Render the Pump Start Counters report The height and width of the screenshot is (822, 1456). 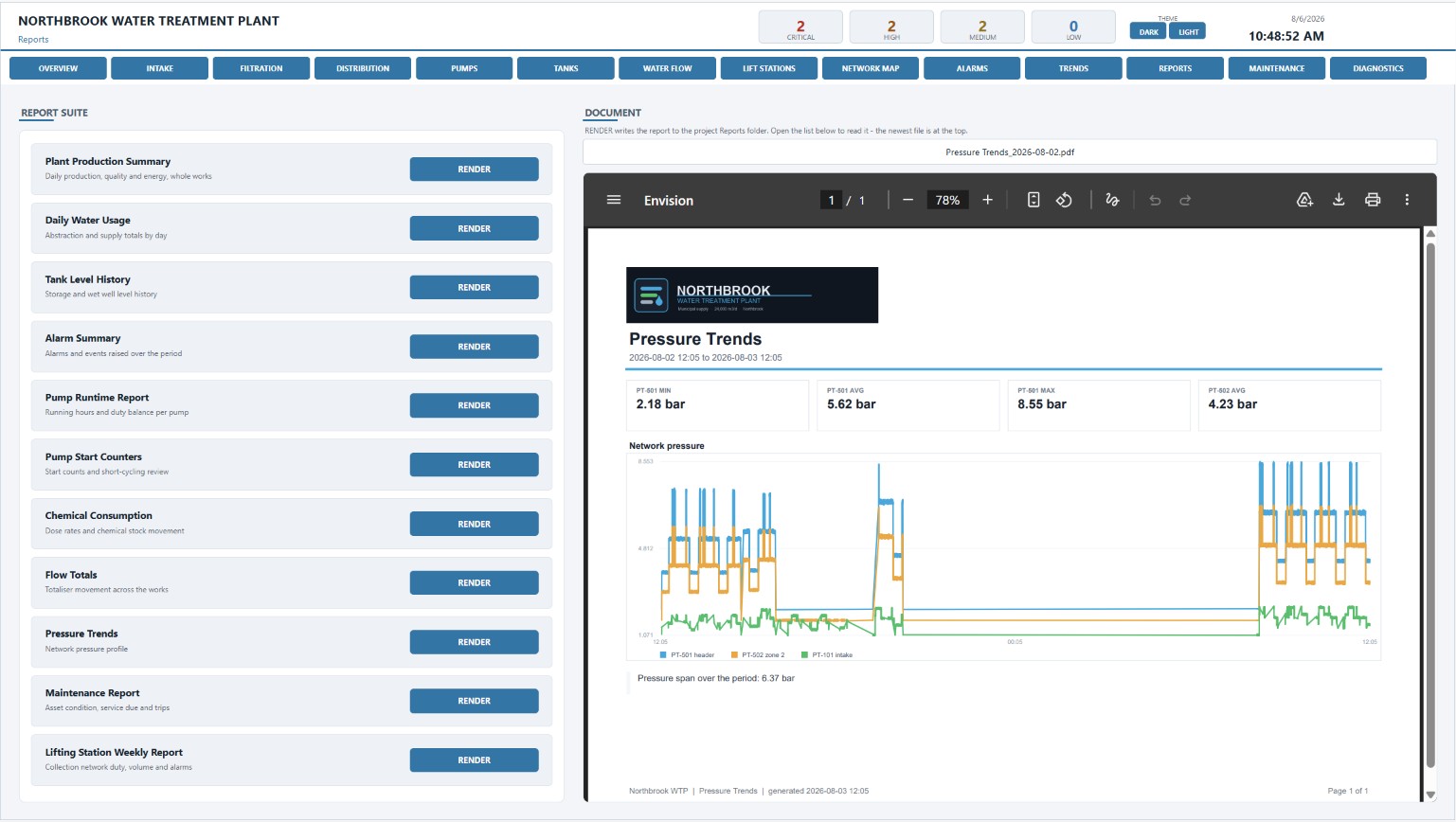(x=474, y=465)
